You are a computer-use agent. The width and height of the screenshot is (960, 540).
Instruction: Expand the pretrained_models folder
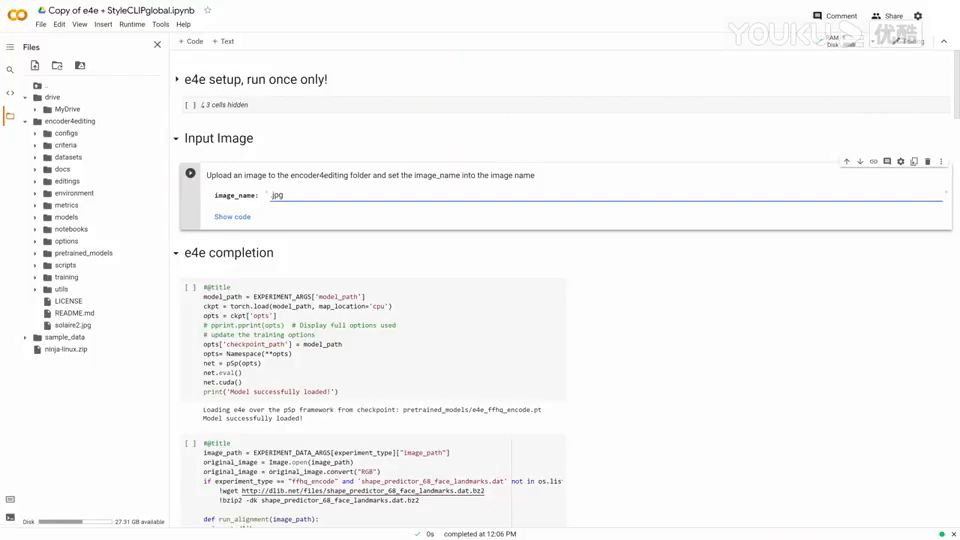[x=35, y=253]
